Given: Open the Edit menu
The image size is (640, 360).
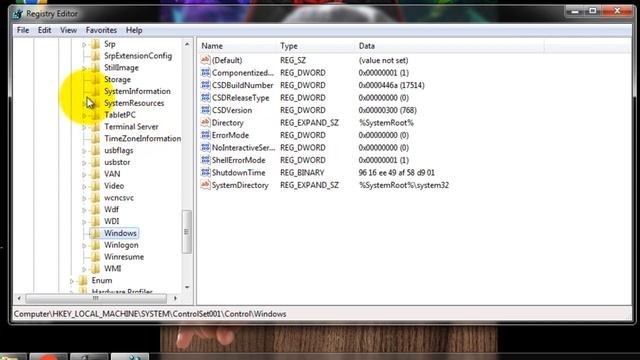Looking at the screenshot, I should [44, 30].
